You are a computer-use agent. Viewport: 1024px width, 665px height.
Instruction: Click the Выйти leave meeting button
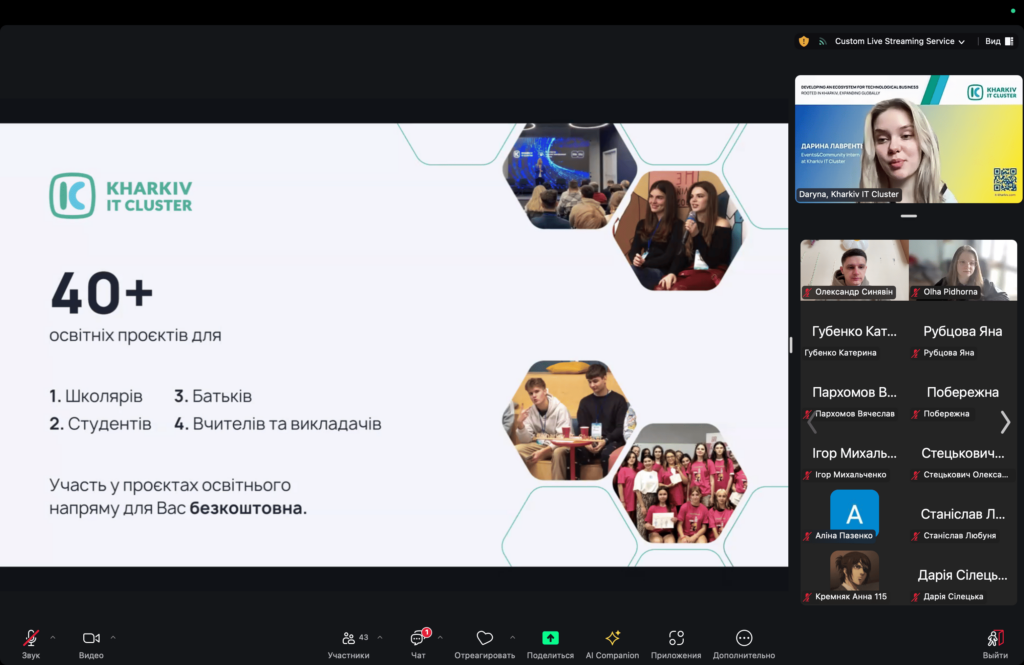(995, 643)
